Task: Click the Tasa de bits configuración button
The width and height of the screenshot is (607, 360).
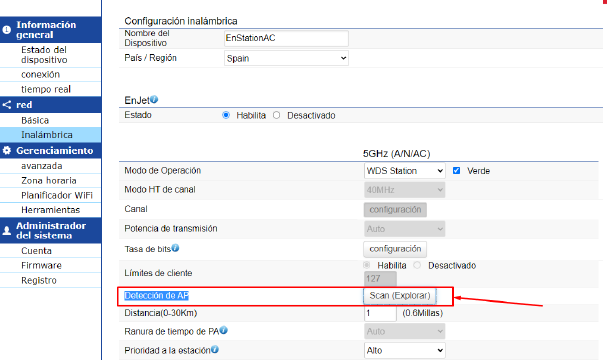Action: pos(395,249)
